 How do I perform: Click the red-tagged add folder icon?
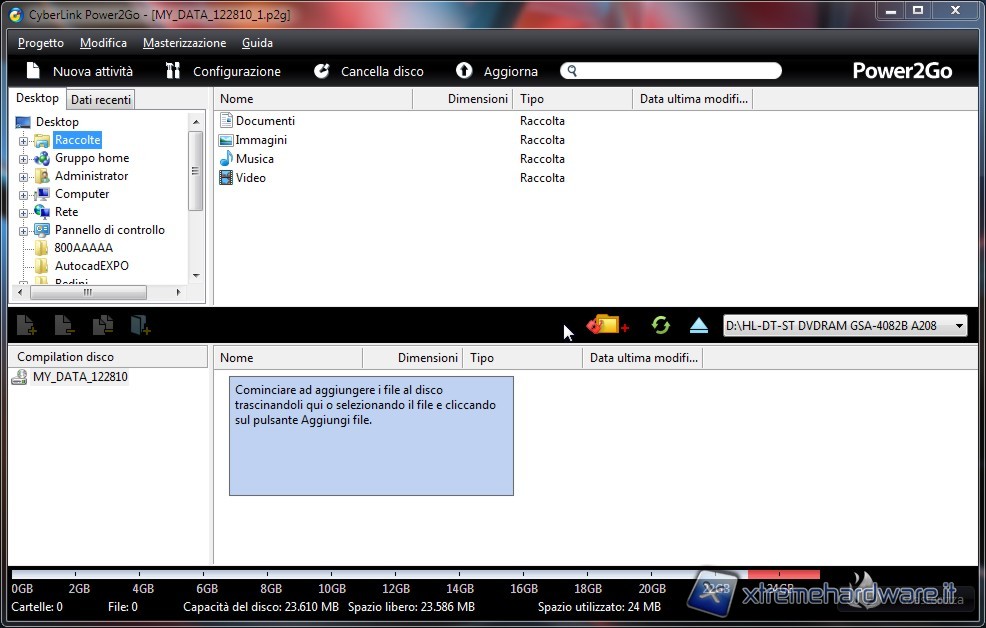click(607, 325)
